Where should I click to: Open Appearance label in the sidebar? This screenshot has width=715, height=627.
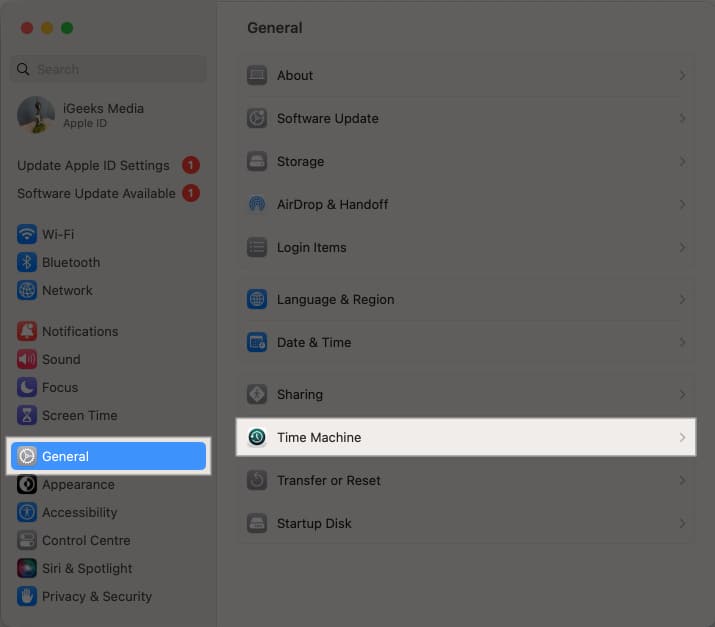[78, 485]
